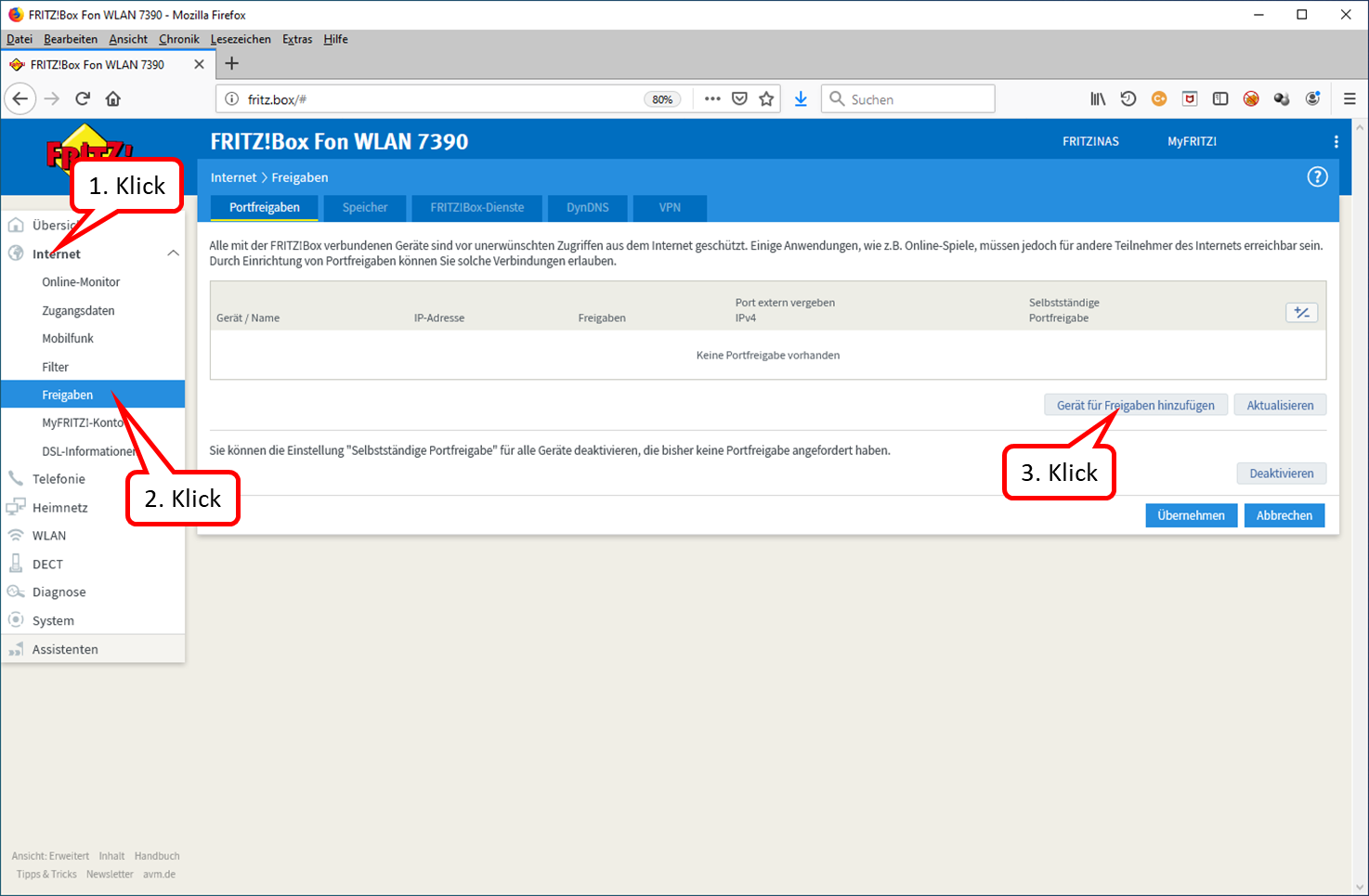The height and width of the screenshot is (896, 1369).
Task: Open page actions three-dot menu in address bar
Action: pos(712,98)
